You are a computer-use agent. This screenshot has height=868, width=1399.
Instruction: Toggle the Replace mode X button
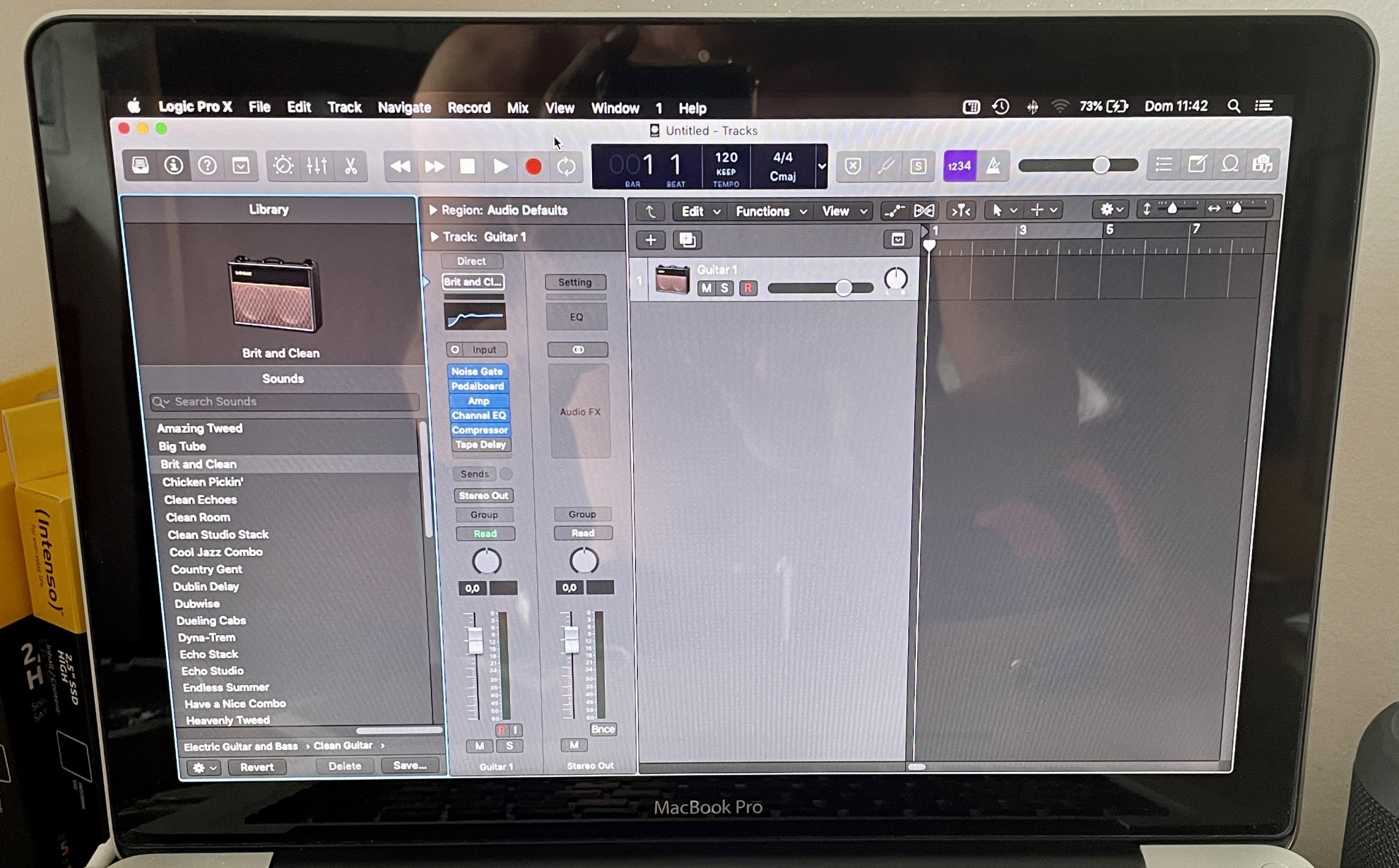[853, 166]
